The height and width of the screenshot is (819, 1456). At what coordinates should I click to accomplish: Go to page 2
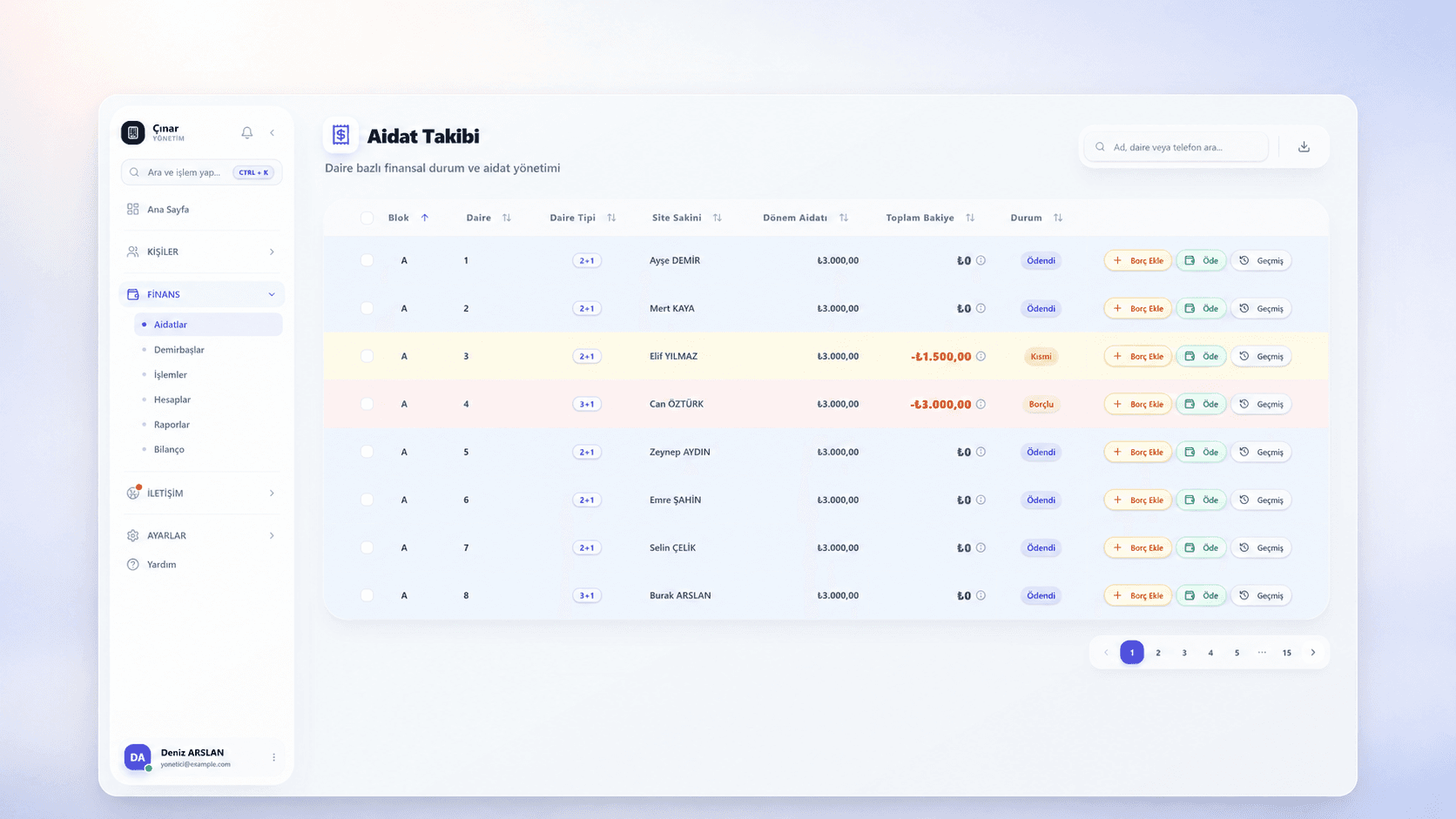pyautogui.click(x=1158, y=652)
